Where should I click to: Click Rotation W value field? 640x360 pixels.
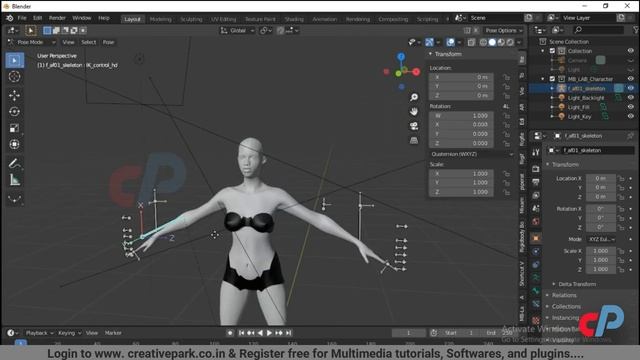tap(462, 116)
